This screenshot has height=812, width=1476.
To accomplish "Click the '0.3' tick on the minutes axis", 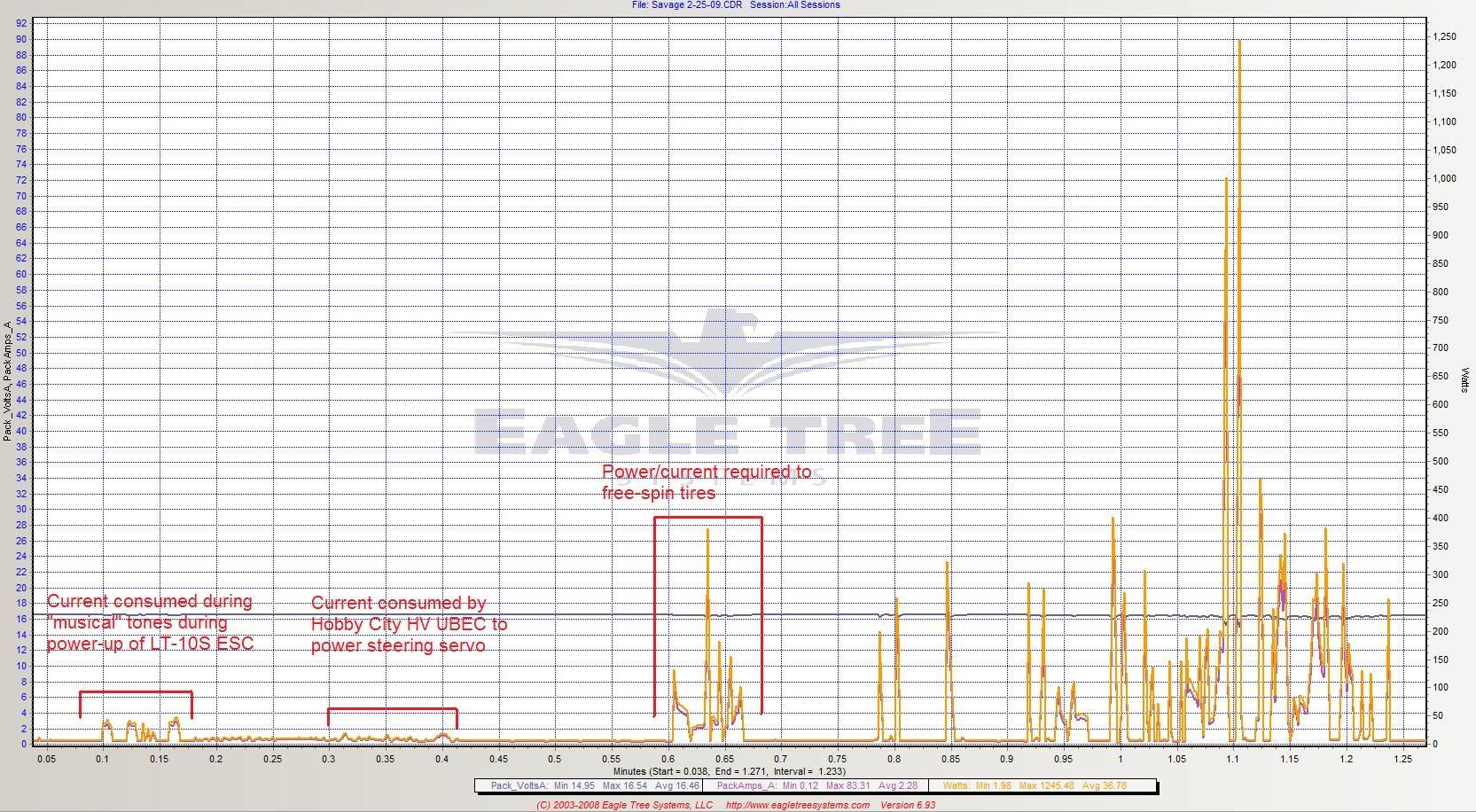I will [x=329, y=759].
